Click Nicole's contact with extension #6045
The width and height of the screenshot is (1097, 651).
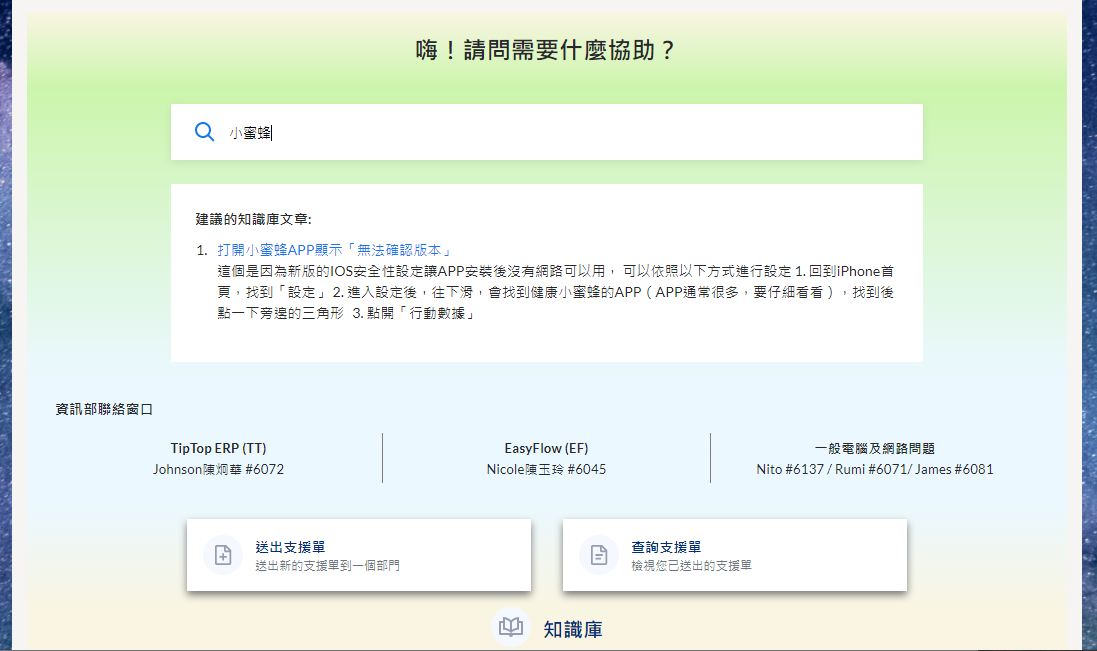(546, 469)
